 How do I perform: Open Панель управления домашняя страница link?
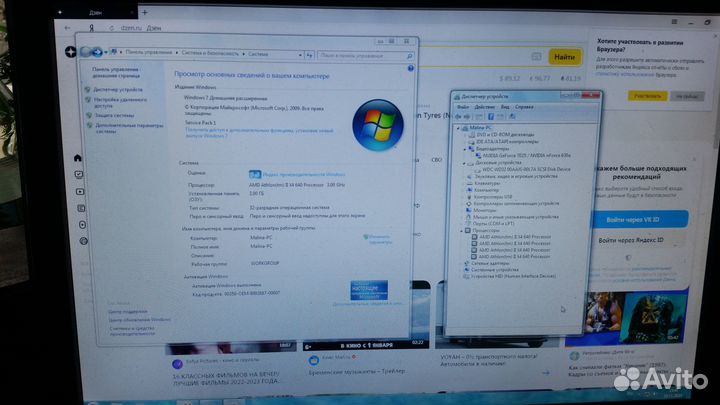pyautogui.click(x=116, y=72)
